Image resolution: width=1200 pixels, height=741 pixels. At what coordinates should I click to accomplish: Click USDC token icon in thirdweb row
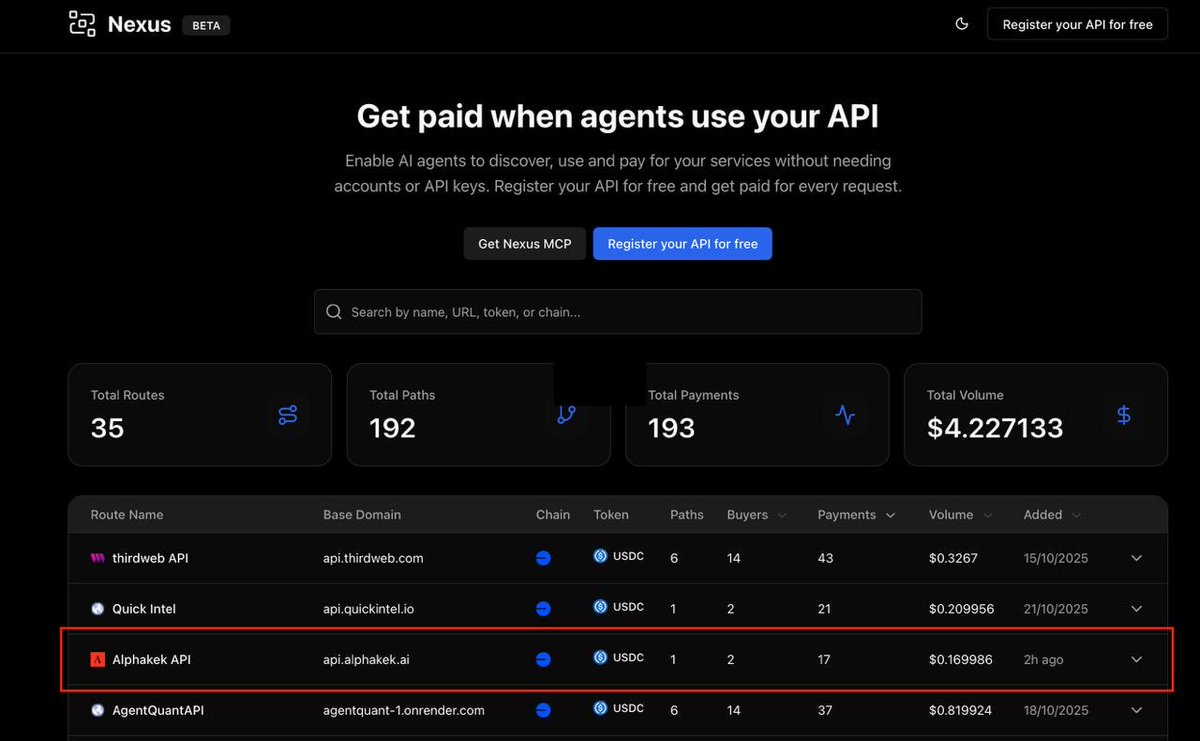coord(601,556)
